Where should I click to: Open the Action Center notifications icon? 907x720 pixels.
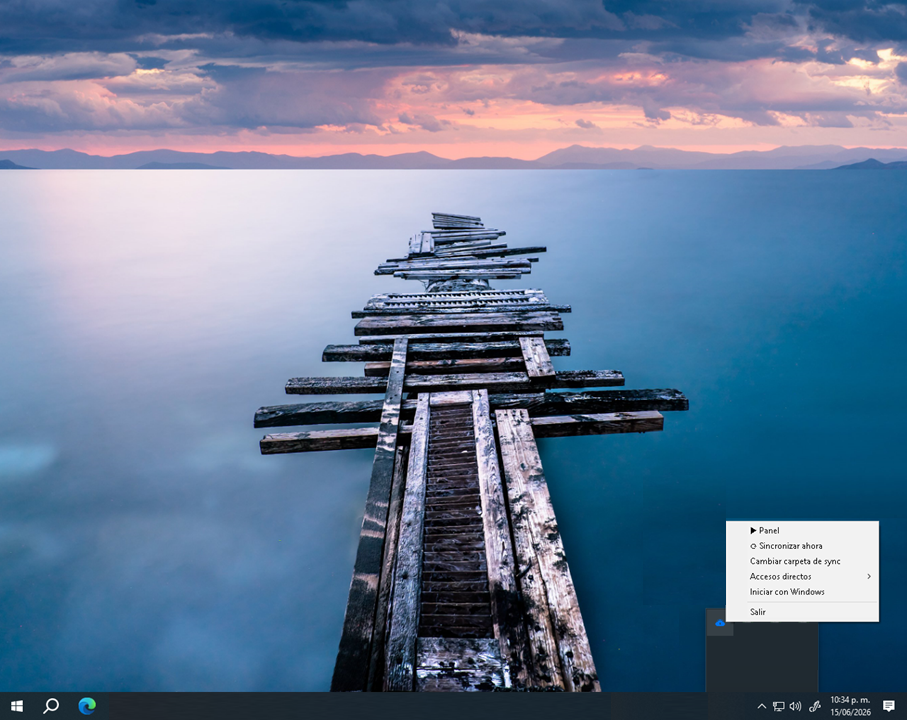(x=888, y=706)
